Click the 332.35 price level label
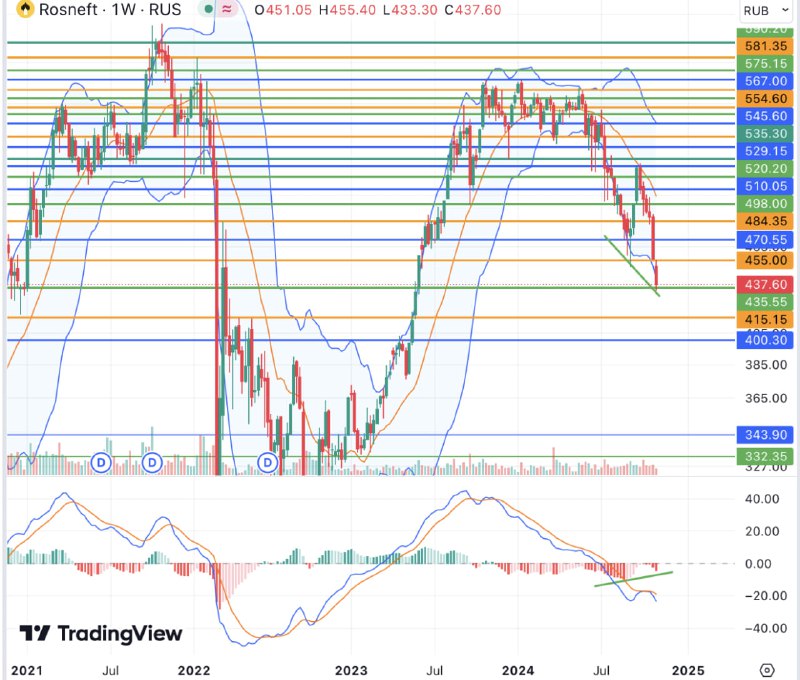The width and height of the screenshot is (800, 680). click(x=765, y=456)
